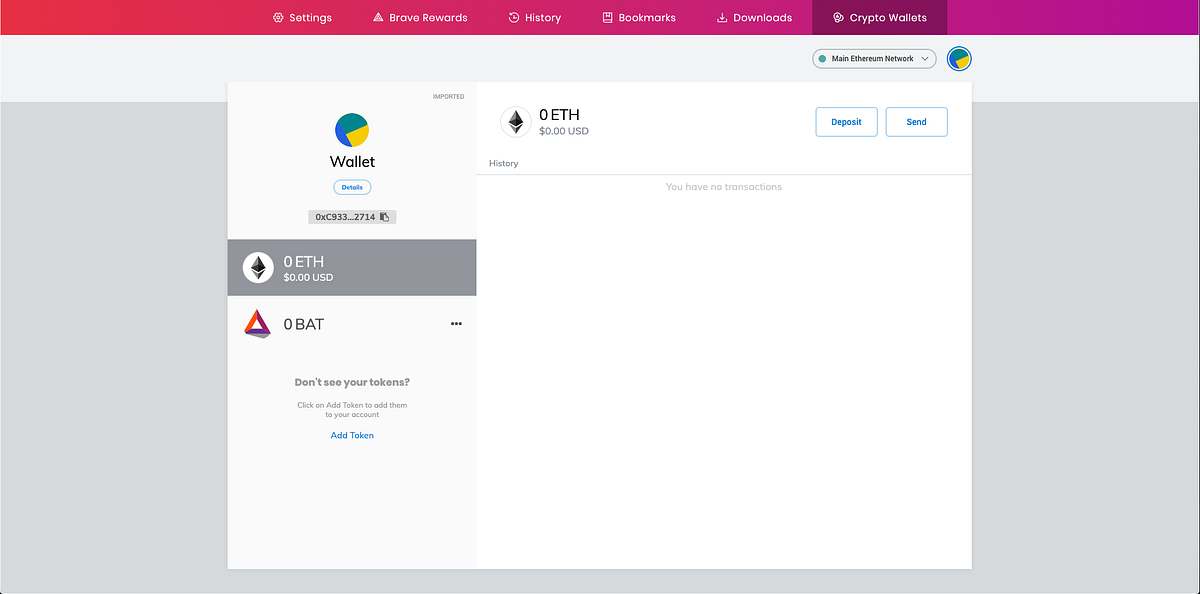Open the account avatar menu at top right

coord(959,59)
